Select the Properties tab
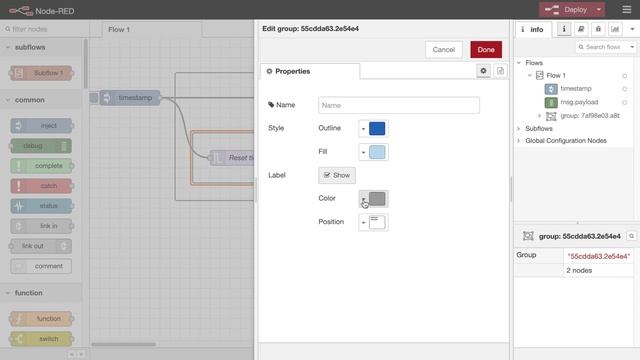This screenshot has height=360, width=640. click(x=310, y=71)
